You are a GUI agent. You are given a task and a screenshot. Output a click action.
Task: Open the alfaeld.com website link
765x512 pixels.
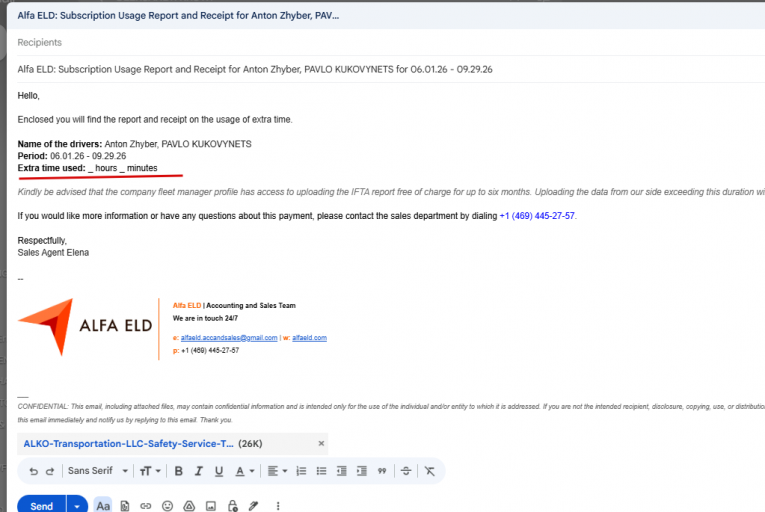[x=309, y=338]
